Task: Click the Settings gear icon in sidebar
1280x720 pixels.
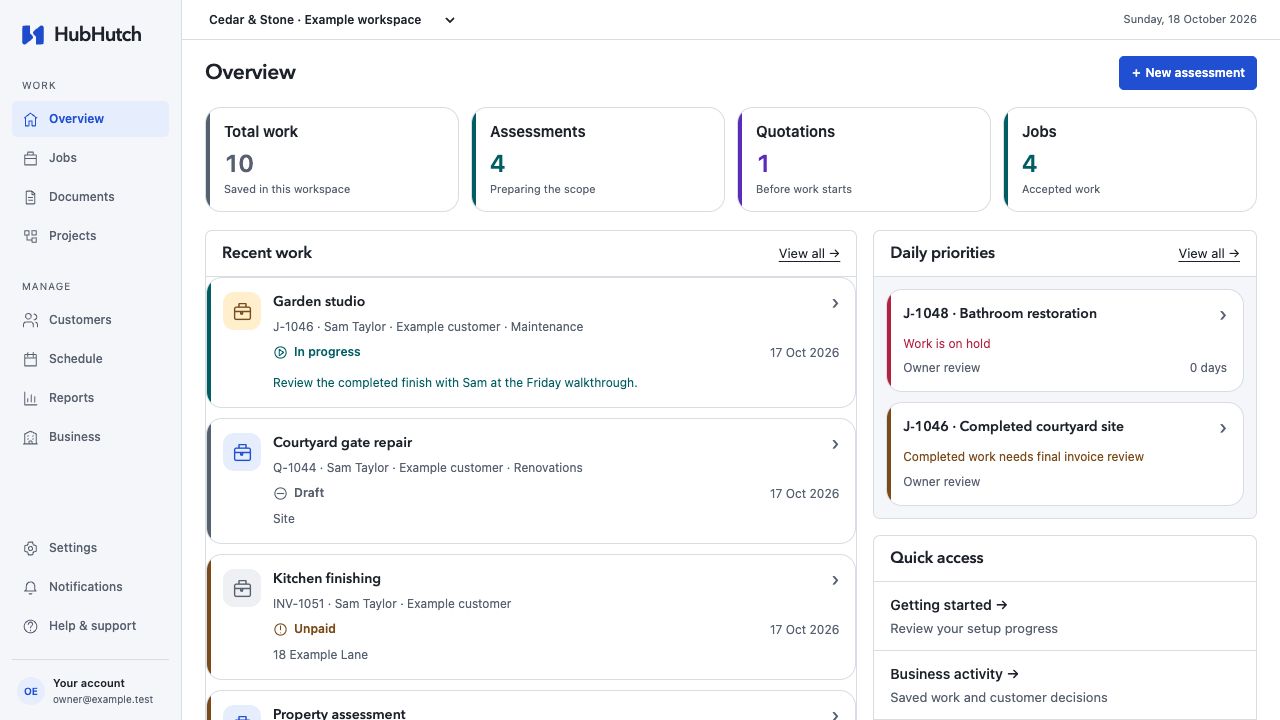Action: tap(30, 548)
